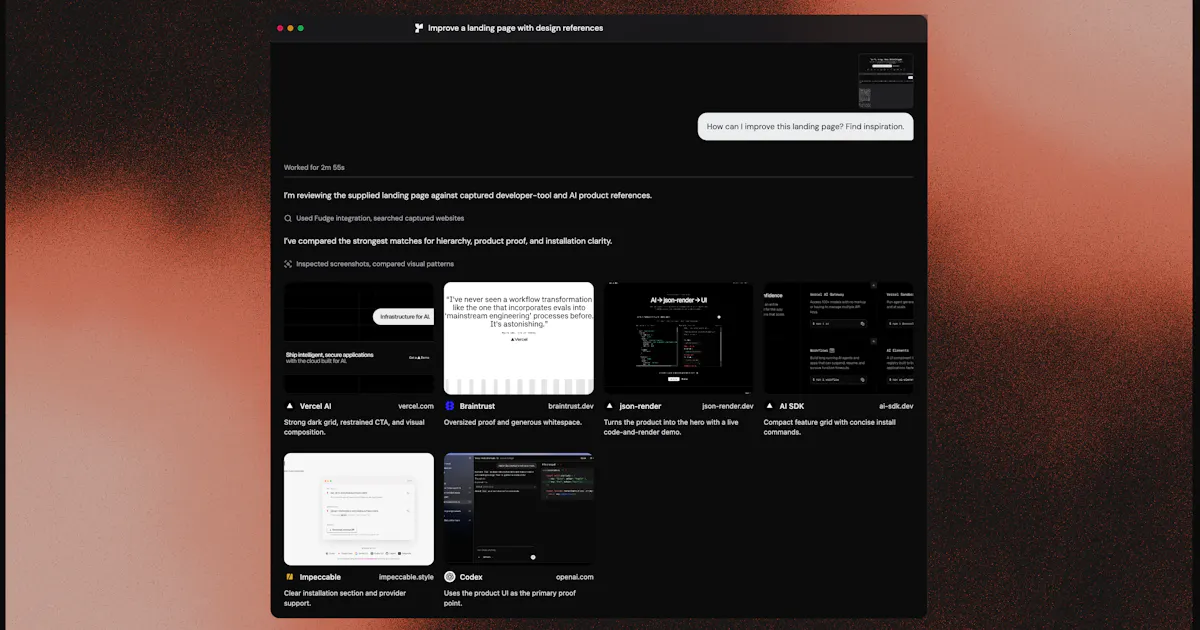Click the 'Impeccable' card title

click(x=320, y=577)
